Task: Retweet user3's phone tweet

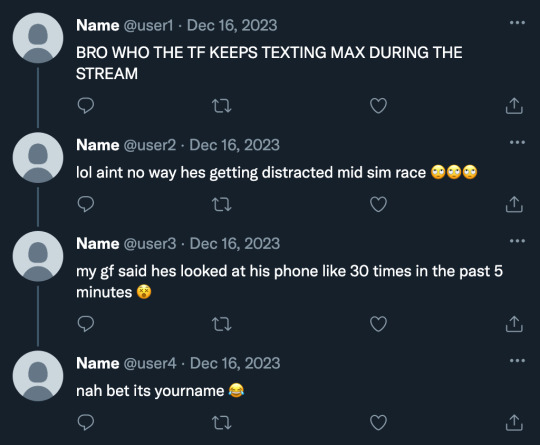Action: point(221,324)
